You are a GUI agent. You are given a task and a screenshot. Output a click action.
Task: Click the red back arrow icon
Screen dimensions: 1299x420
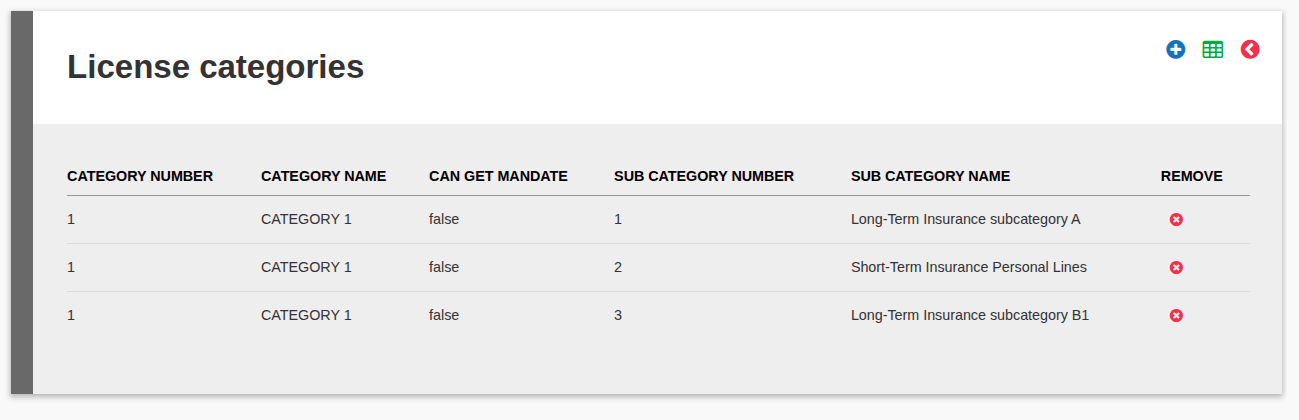pos(1250,49)
